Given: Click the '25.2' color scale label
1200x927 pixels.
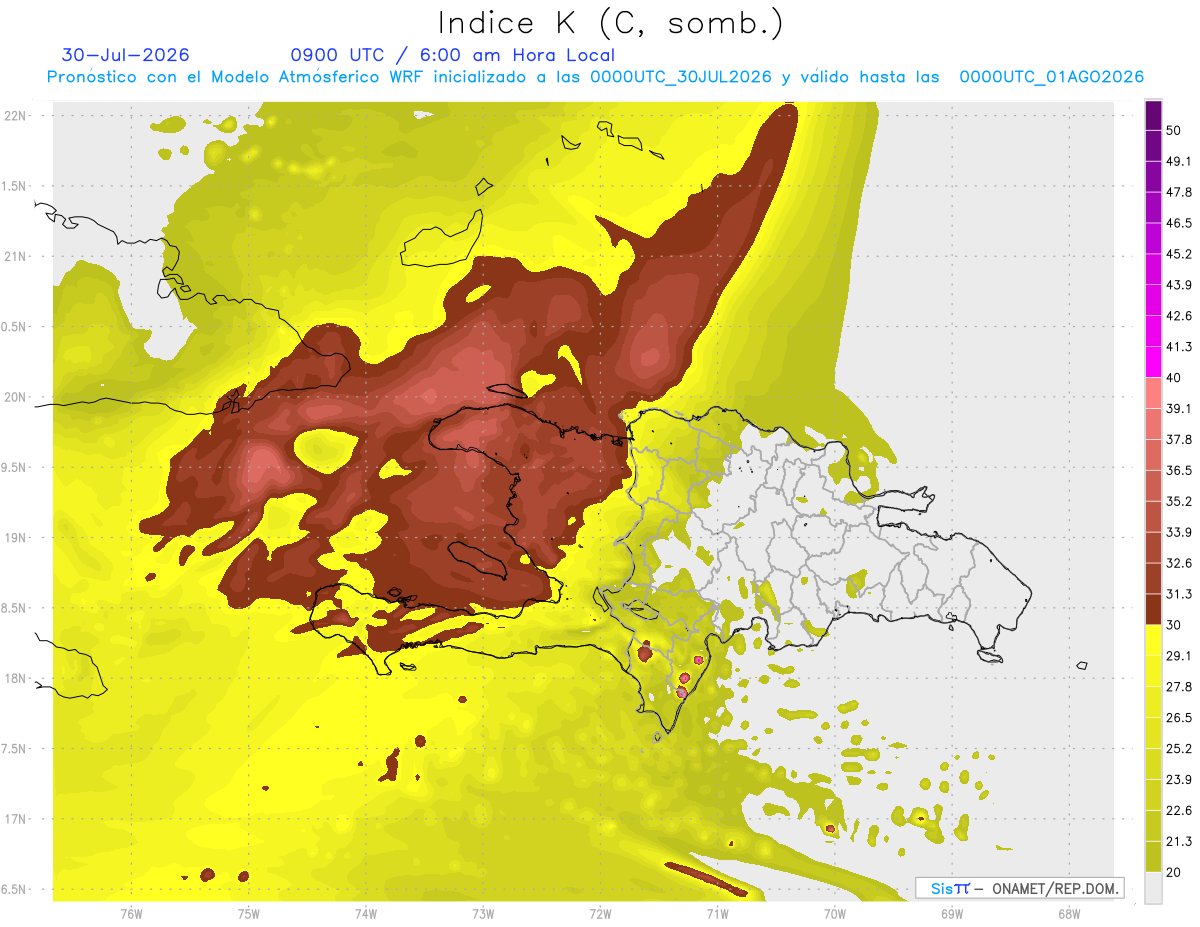Looking at the screenshot, I should 1179,748.
